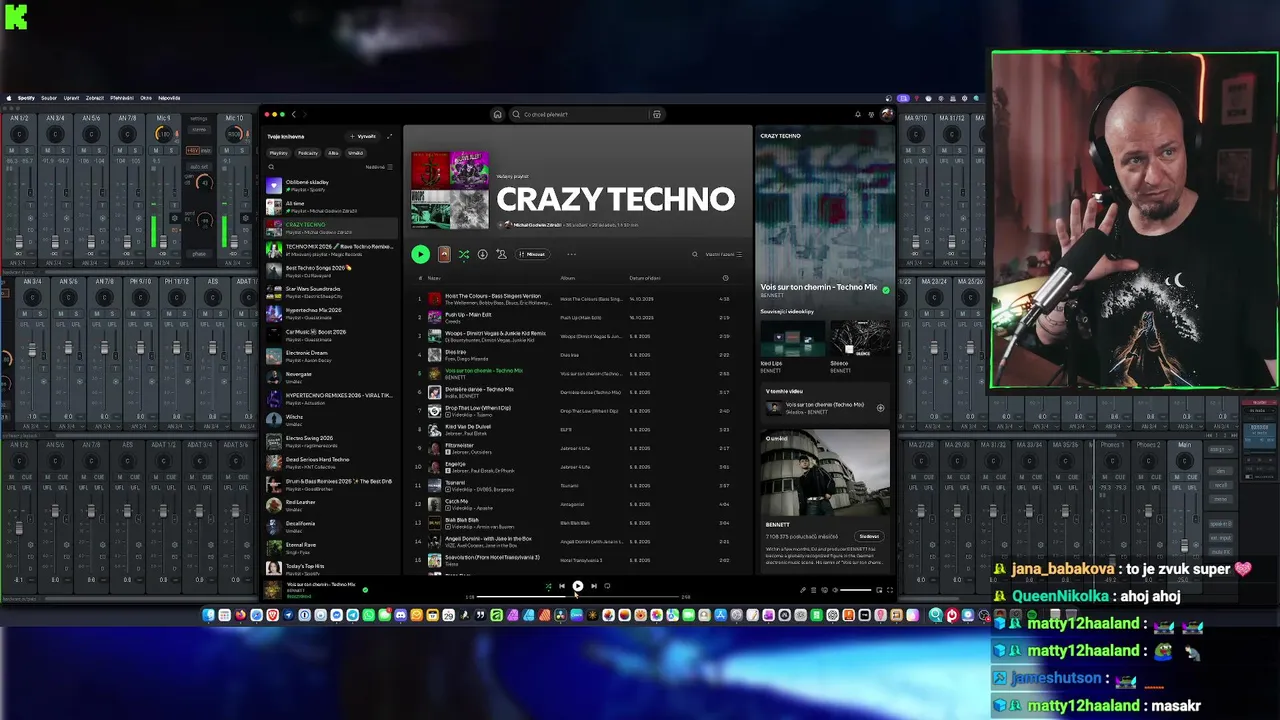
Task: Mute the MA 11/12 mixer channel
Action: pos(944,150)
